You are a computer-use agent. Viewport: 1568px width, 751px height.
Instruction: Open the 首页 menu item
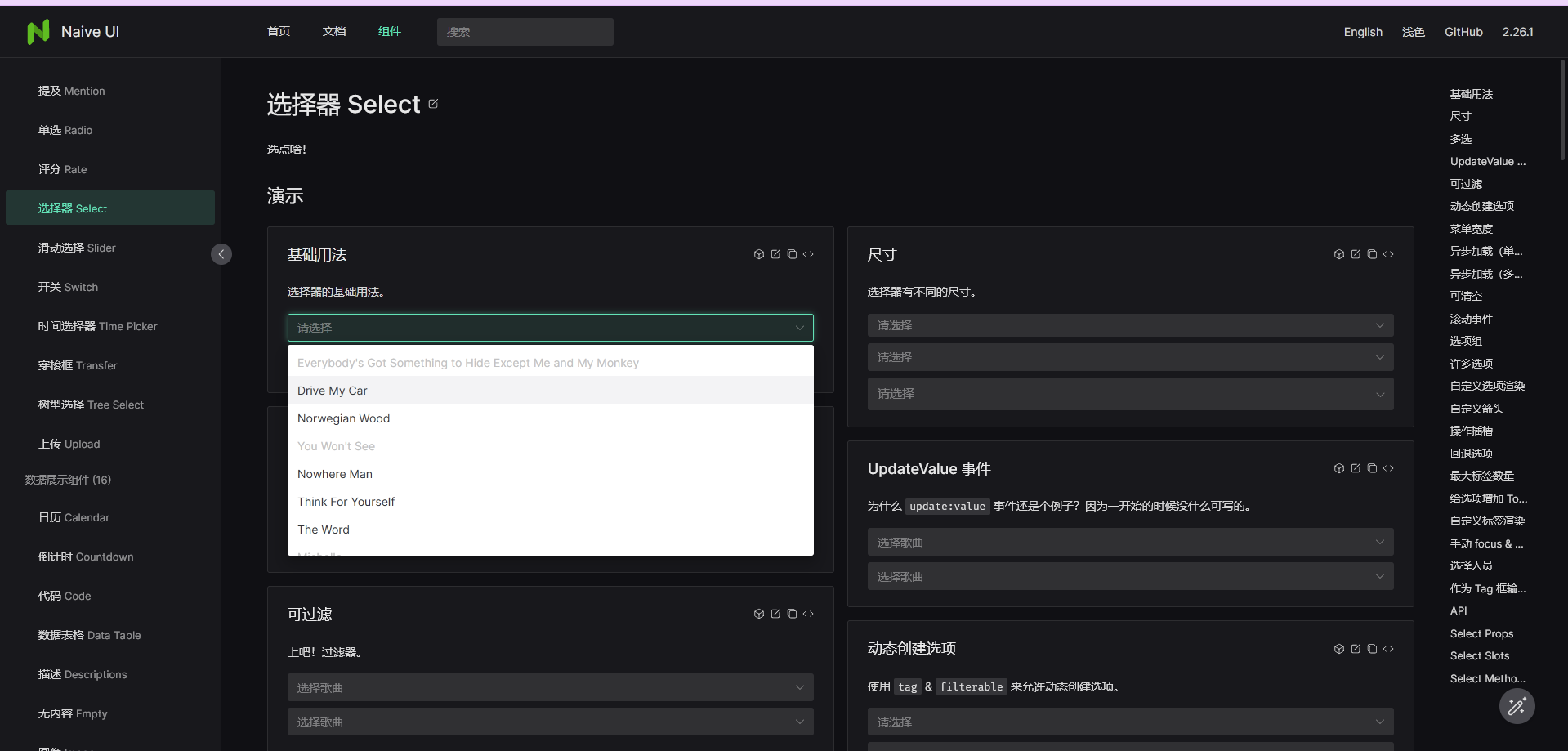pyautogui.click(x=277, y=32)
